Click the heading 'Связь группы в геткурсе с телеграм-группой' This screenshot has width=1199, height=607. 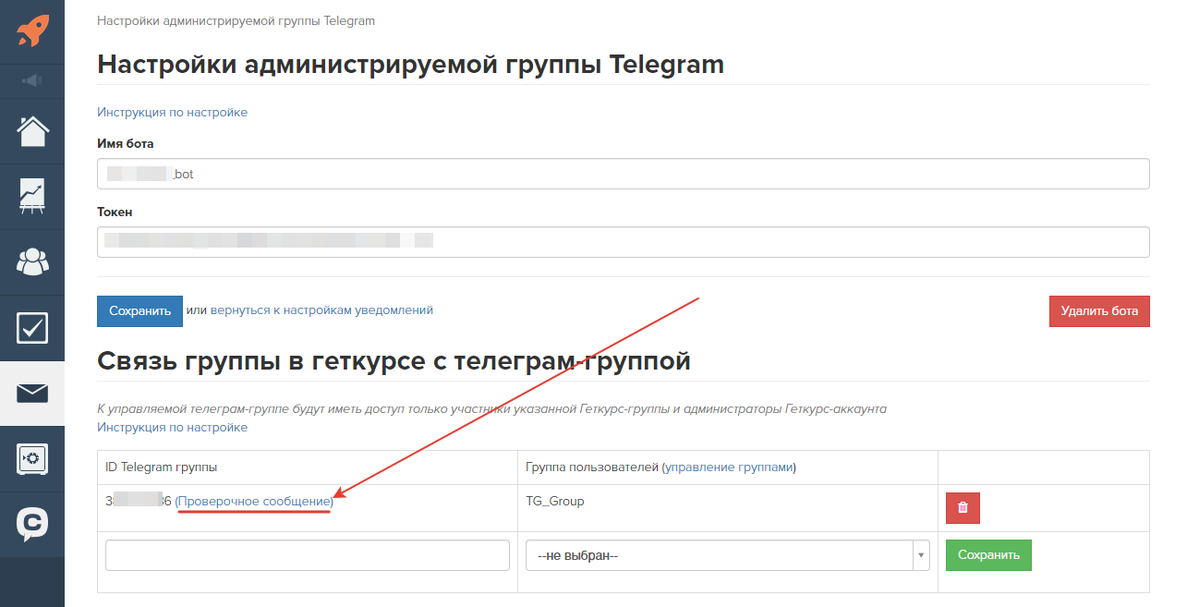pos(394,360)
